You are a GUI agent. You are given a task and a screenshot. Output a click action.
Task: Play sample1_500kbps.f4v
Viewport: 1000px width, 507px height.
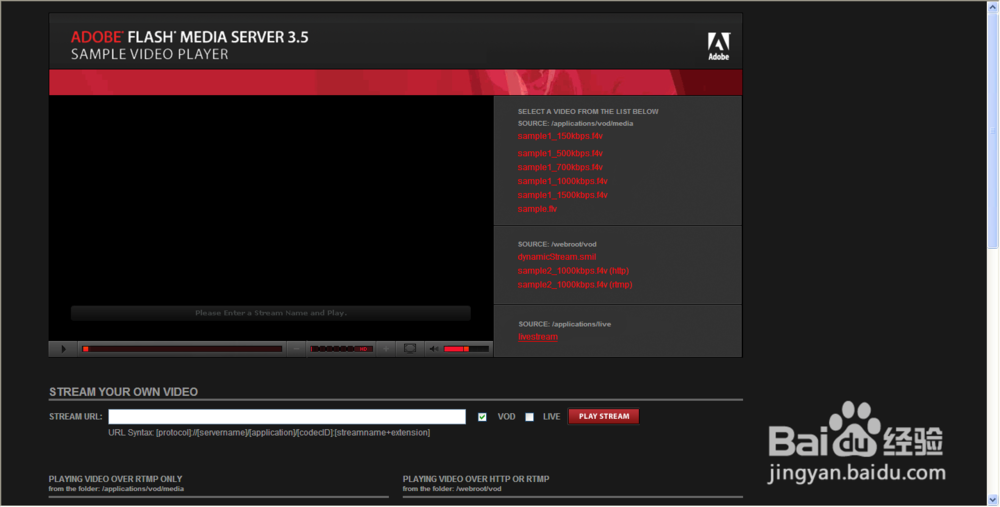coord(560,154)
